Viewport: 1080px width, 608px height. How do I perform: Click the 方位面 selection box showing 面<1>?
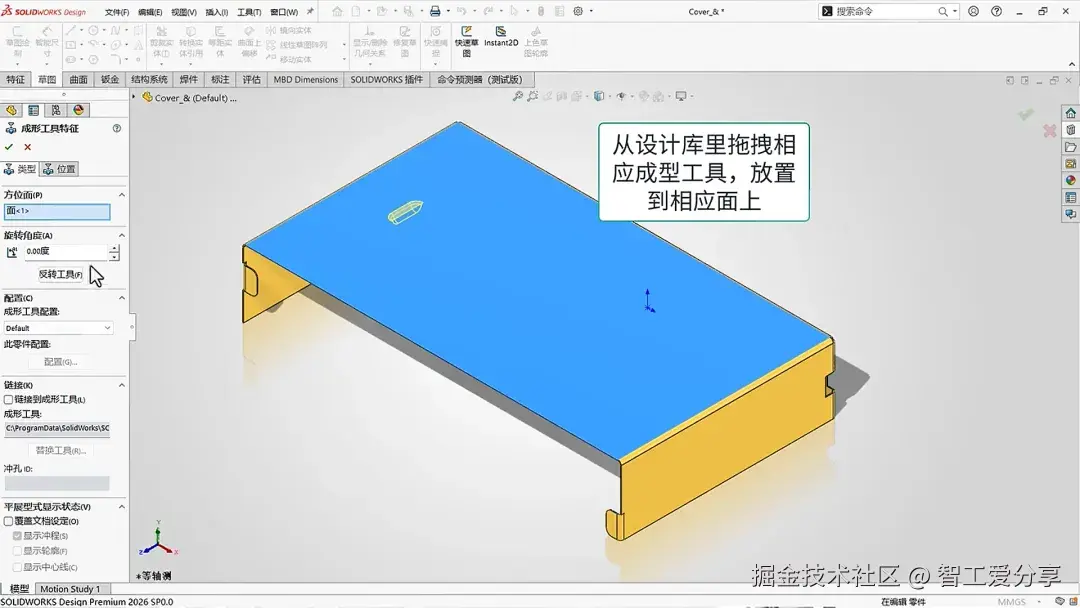[x=57, y=211]
